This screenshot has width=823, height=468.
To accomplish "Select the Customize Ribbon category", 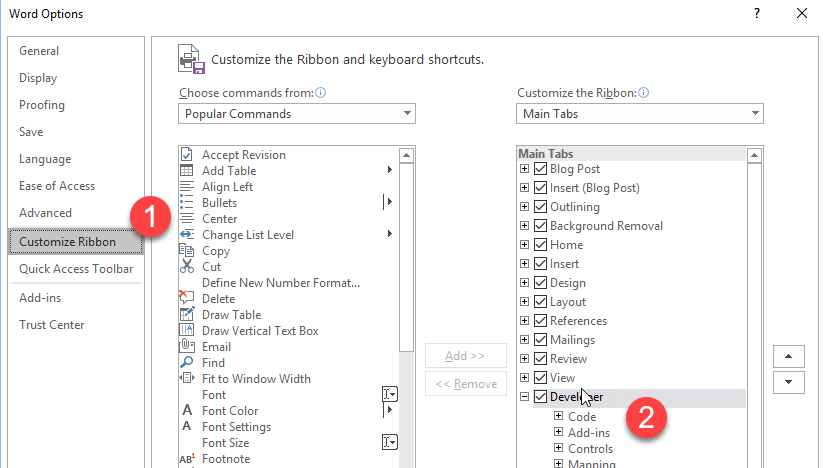I will click(76, 241).
